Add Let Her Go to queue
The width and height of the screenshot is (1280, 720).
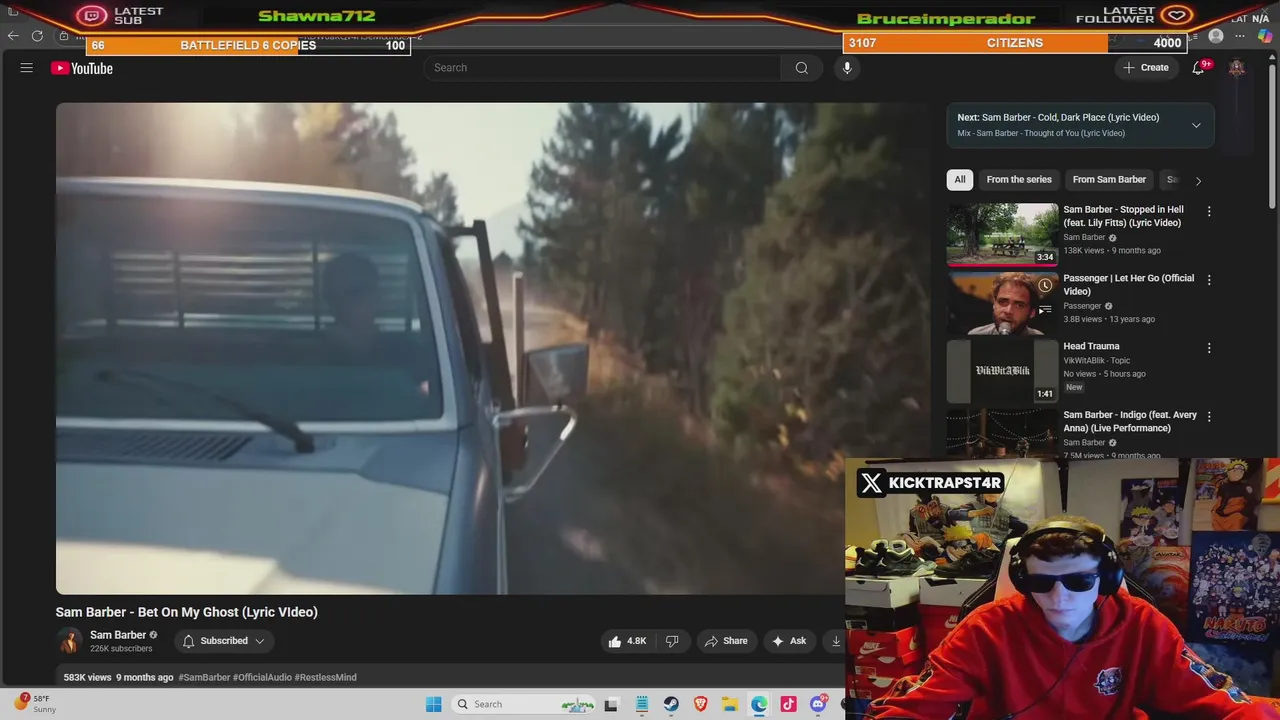pyautogui.click(x=1045, y=310)
